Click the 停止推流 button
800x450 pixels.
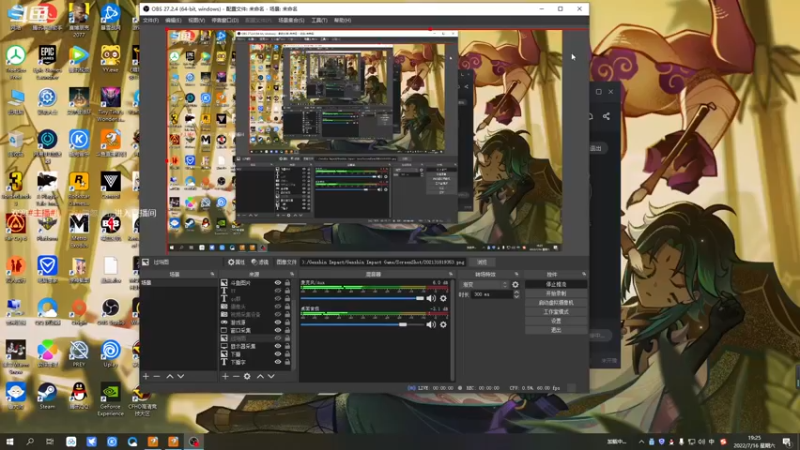coord(556,284)
